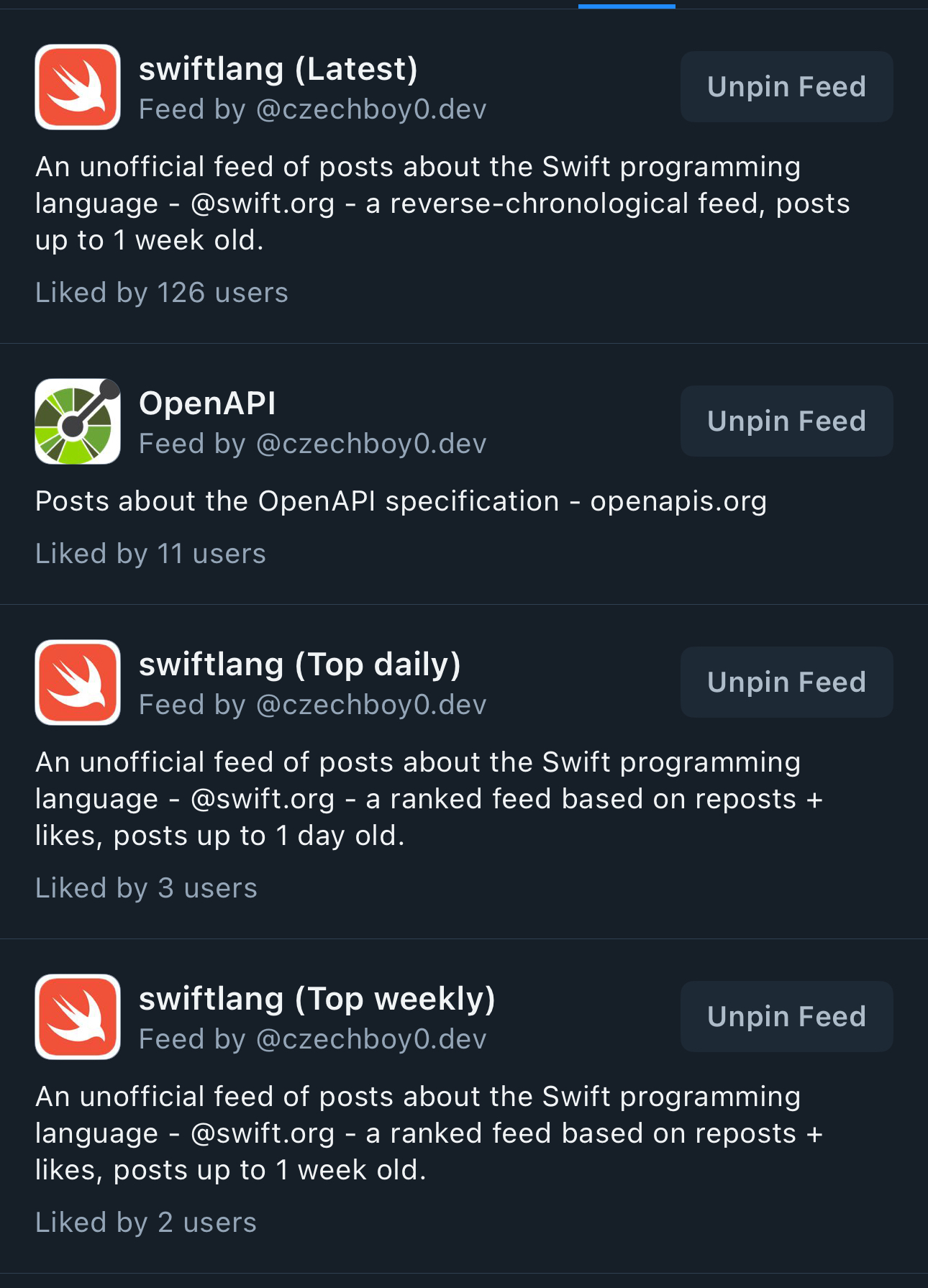This screenshot has height=1288, width=928.
Task: Unpin the swiftlang (Latest) feed
Action: pos(786,87)
